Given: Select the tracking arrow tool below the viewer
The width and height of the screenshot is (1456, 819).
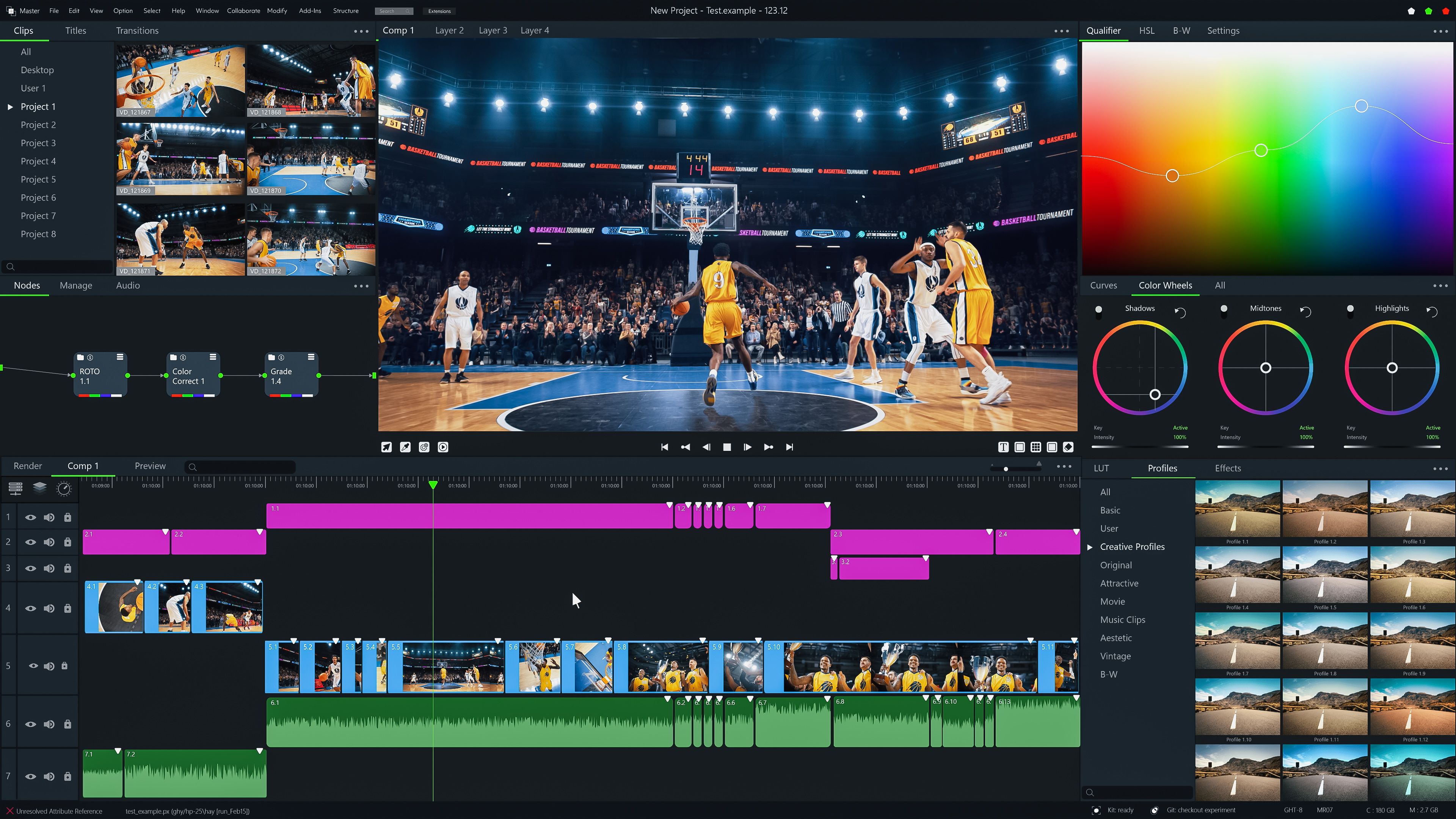Looking at the screenshot, I should tap(386, 447).
